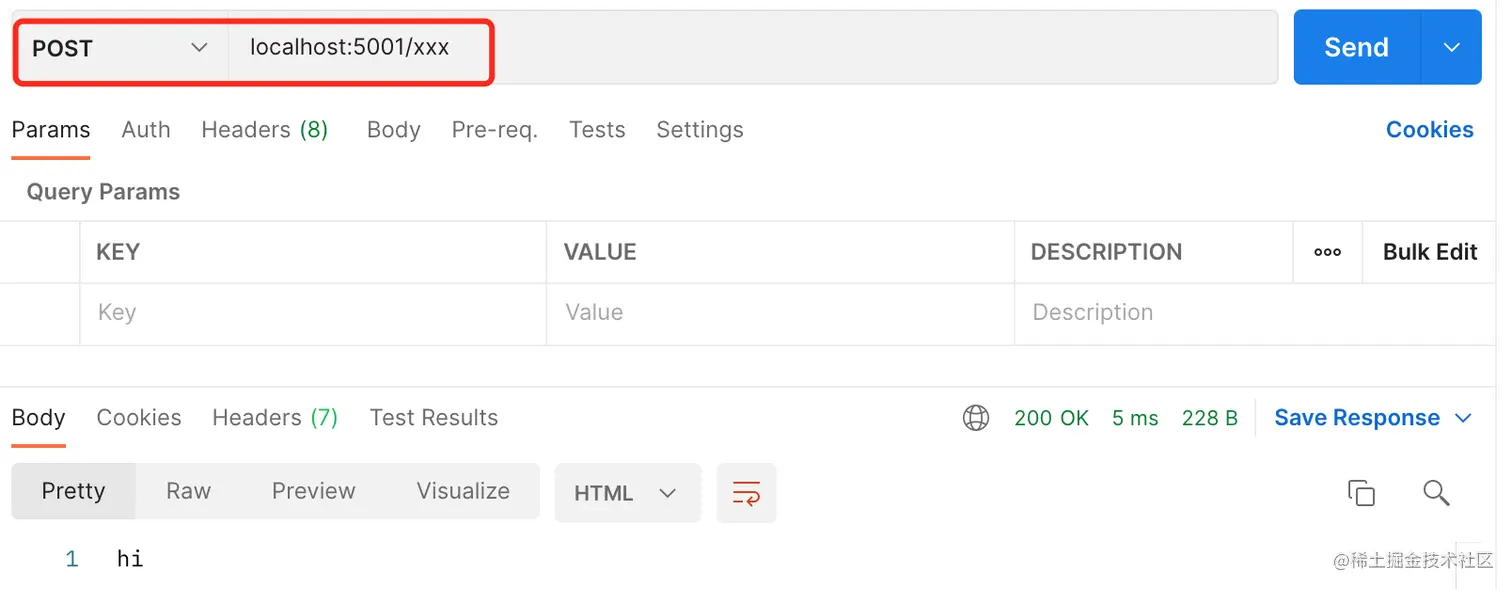Click the globe network information icon
The image size is (1512, 589).
[x=976, y=418]
